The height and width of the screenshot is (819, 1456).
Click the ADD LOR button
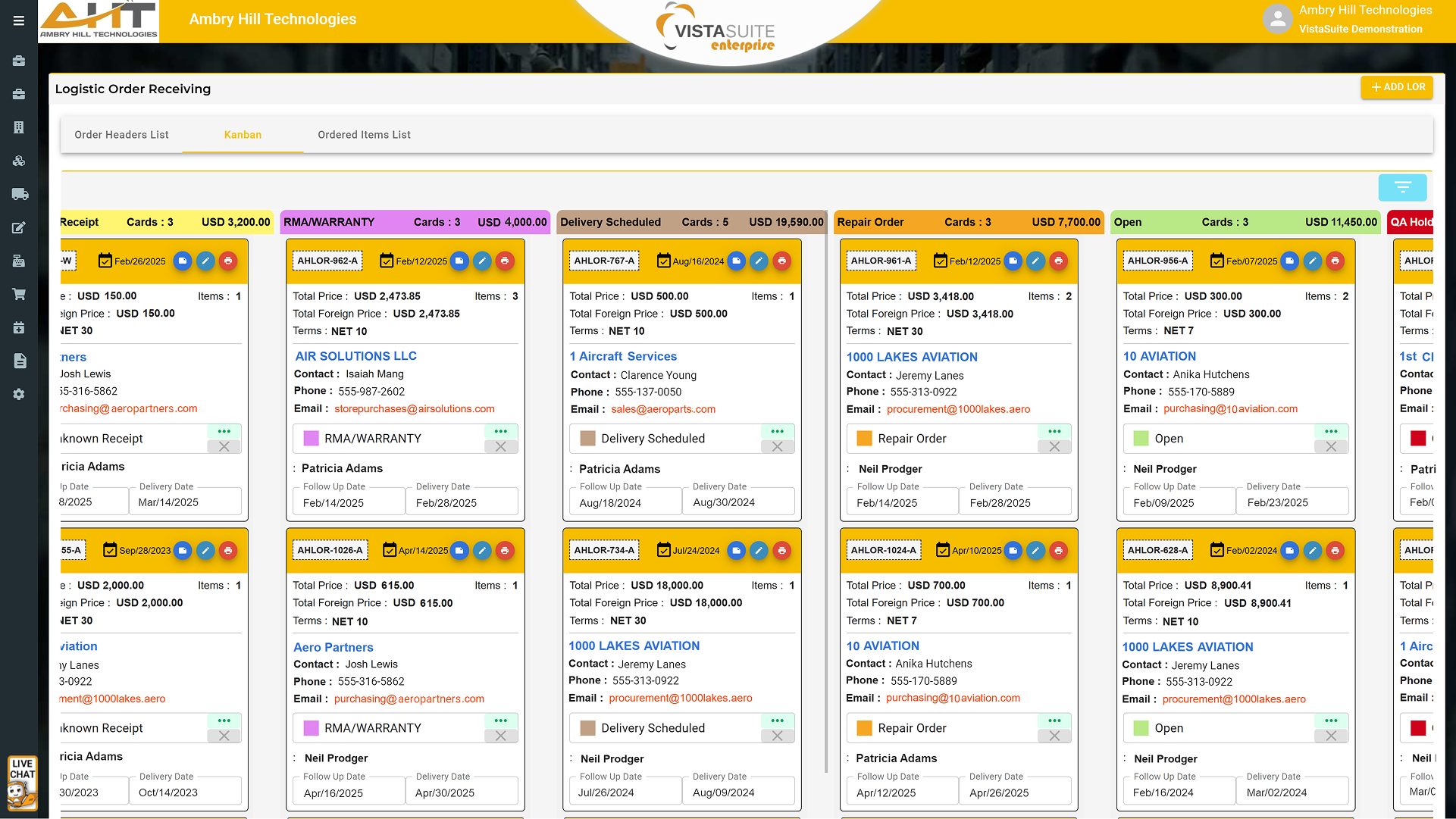tap(1397, 87)
